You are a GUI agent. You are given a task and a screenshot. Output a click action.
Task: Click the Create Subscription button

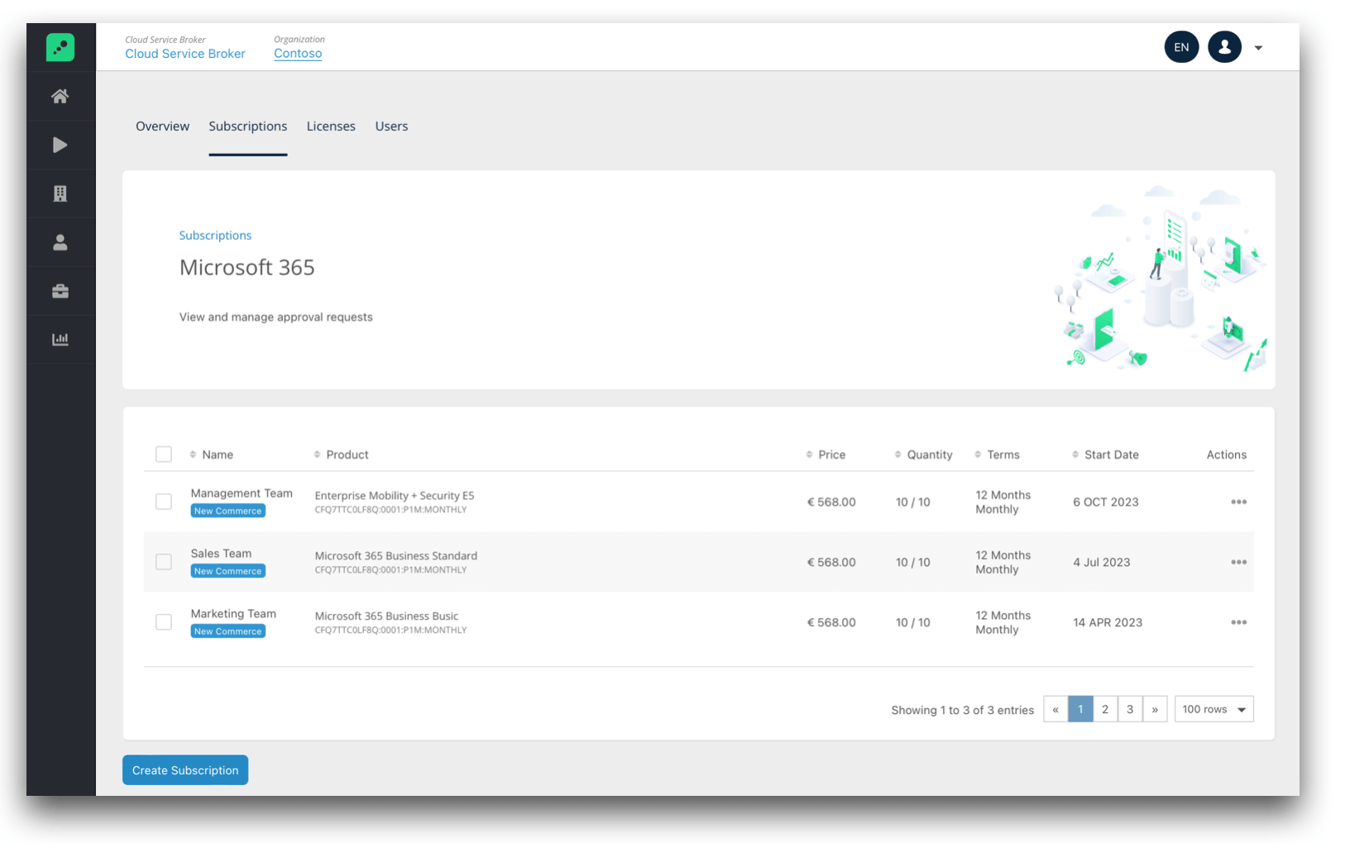point(185,770)
